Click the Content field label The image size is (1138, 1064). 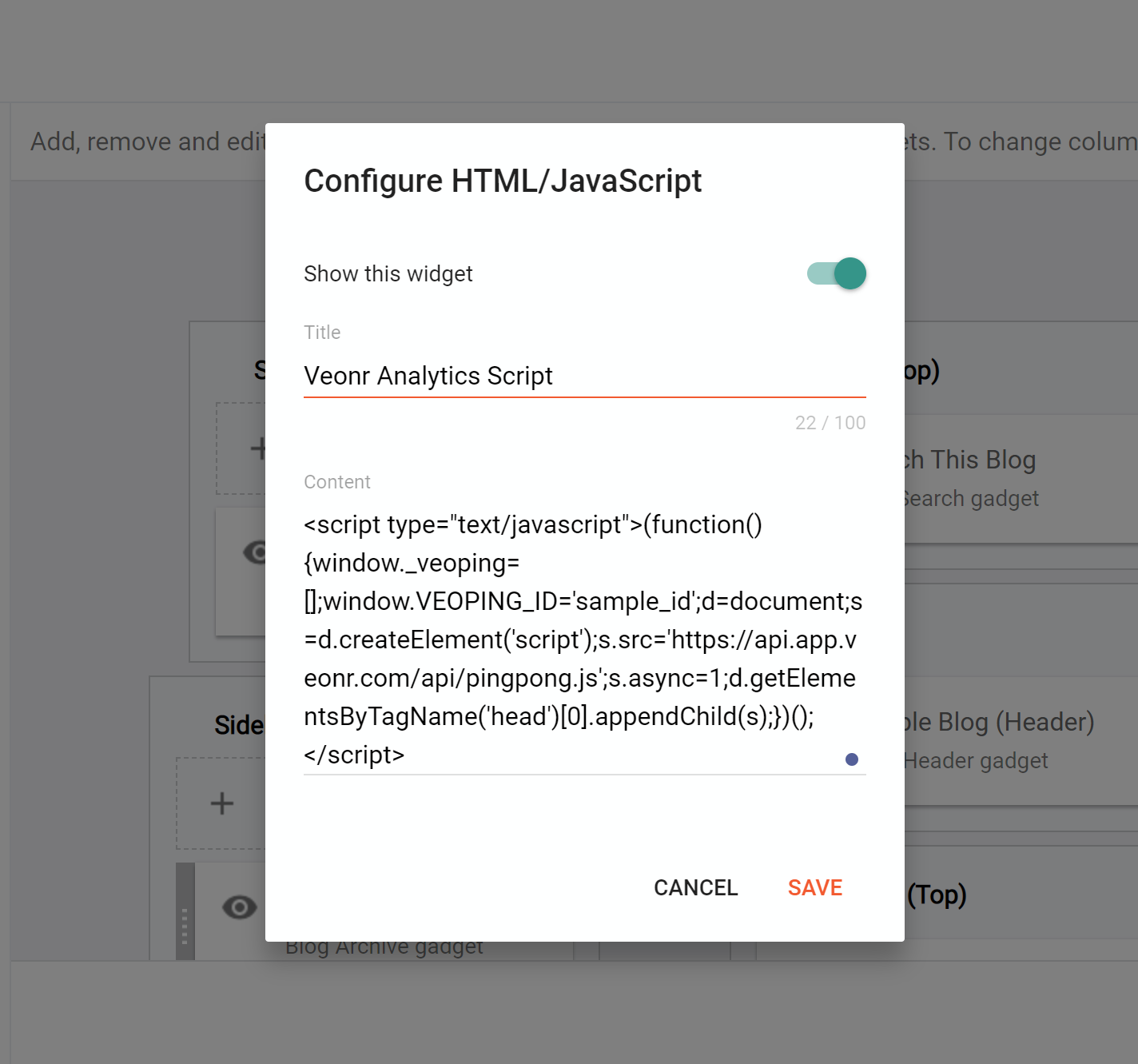pyautogui.click(x=337, y=482)
